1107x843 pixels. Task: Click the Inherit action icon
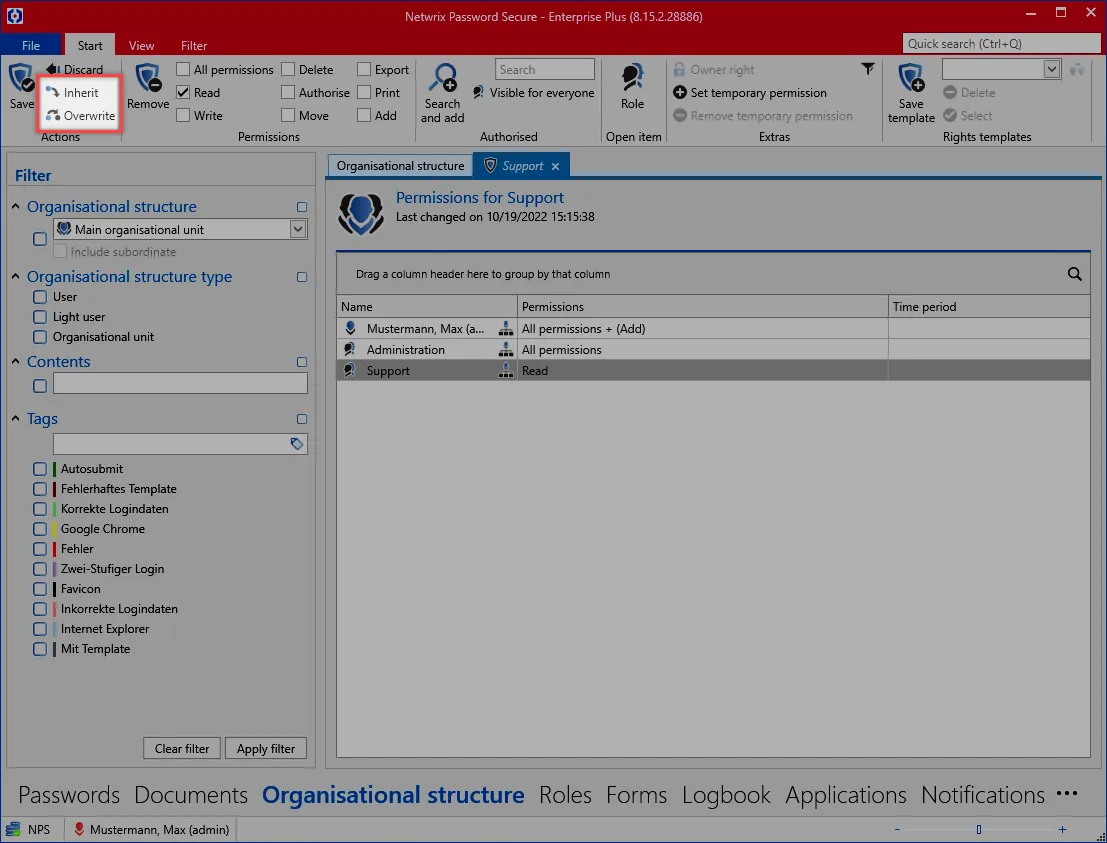click(x=54, y=93)
